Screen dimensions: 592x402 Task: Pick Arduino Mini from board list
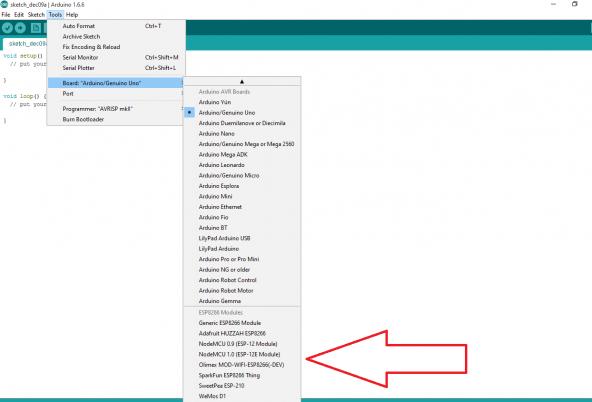[x=242, y=196]
